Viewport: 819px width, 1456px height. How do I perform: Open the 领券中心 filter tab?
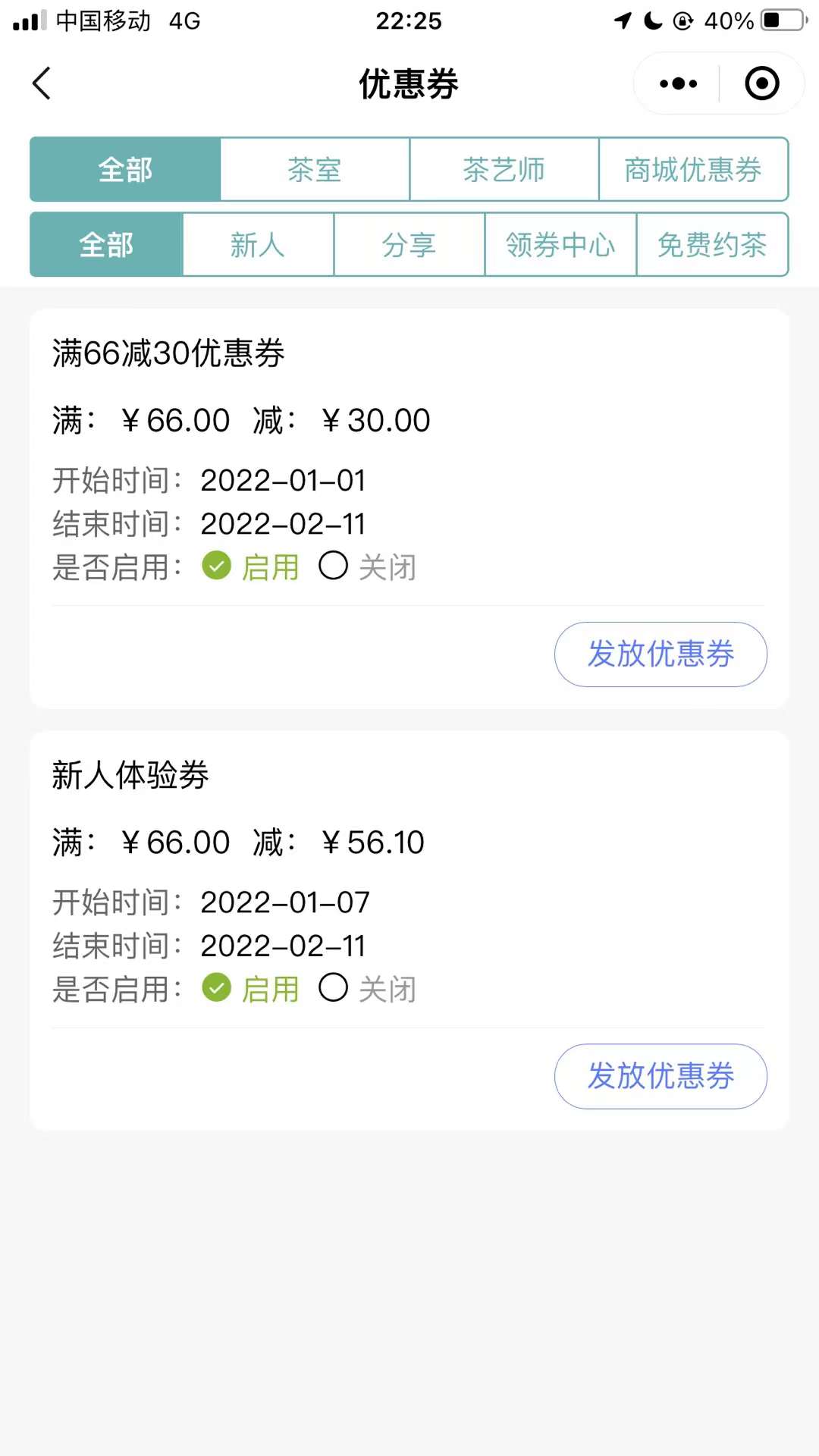560,245
